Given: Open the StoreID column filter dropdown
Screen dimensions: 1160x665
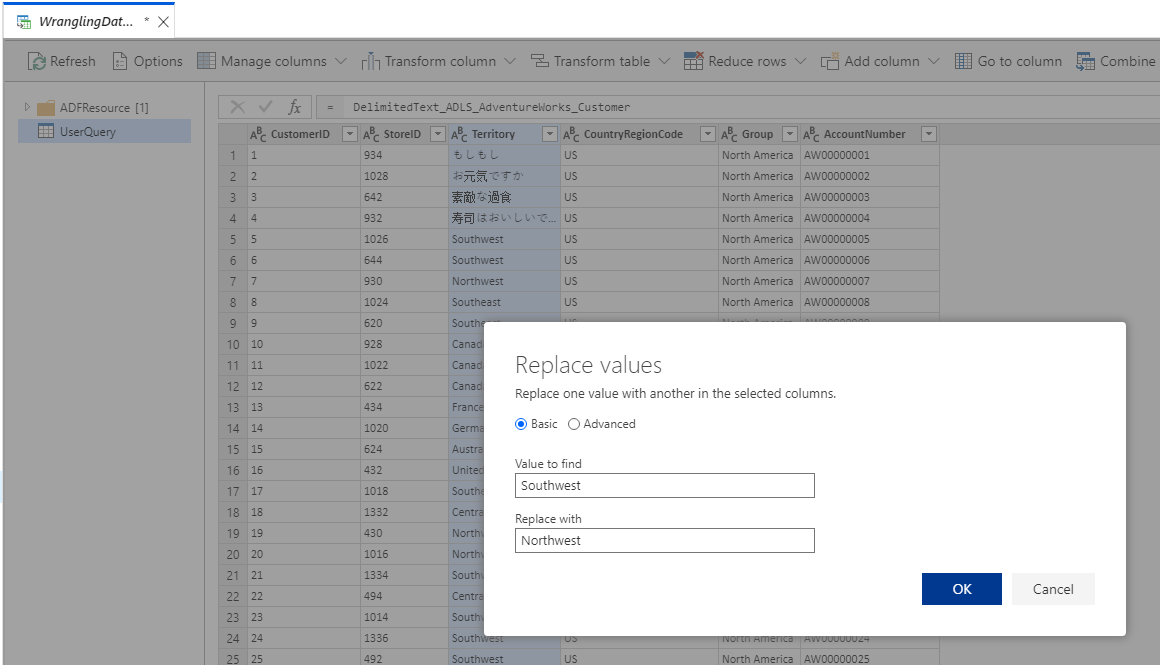Looking at the screenshot, I should pyautogui.click(x=438, y=134).
